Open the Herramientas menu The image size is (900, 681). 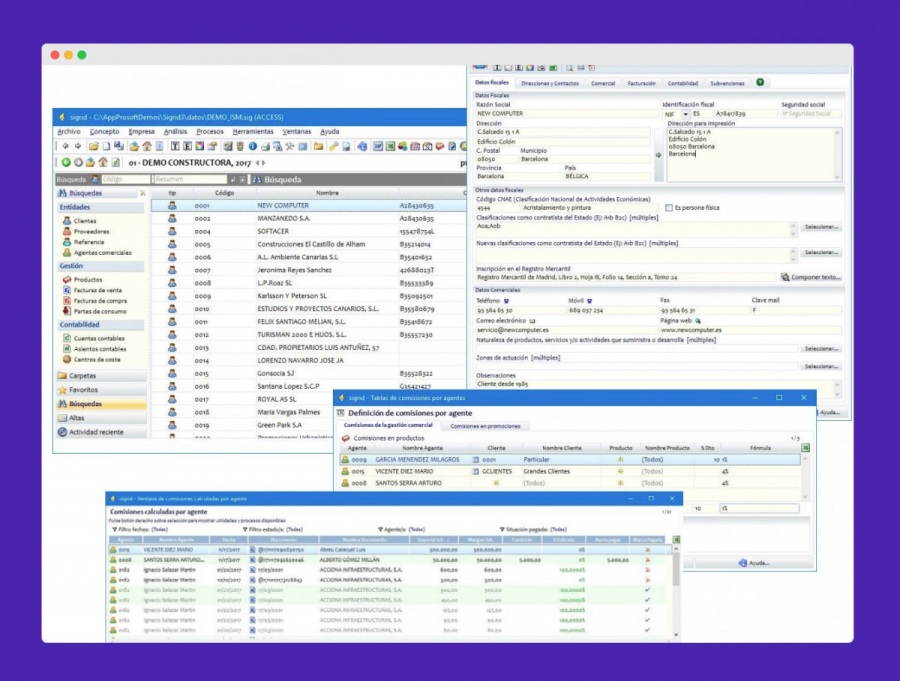point(253,131)
